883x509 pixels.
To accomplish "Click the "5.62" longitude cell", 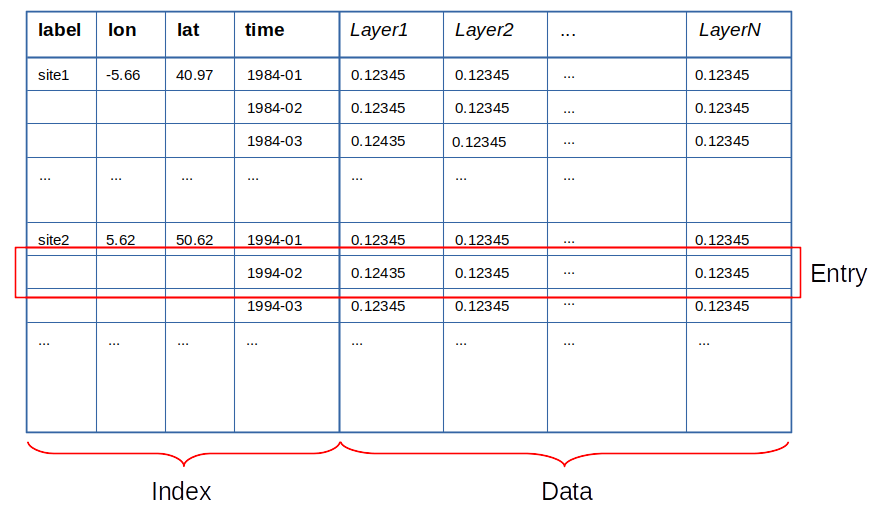I will [121, 240].
